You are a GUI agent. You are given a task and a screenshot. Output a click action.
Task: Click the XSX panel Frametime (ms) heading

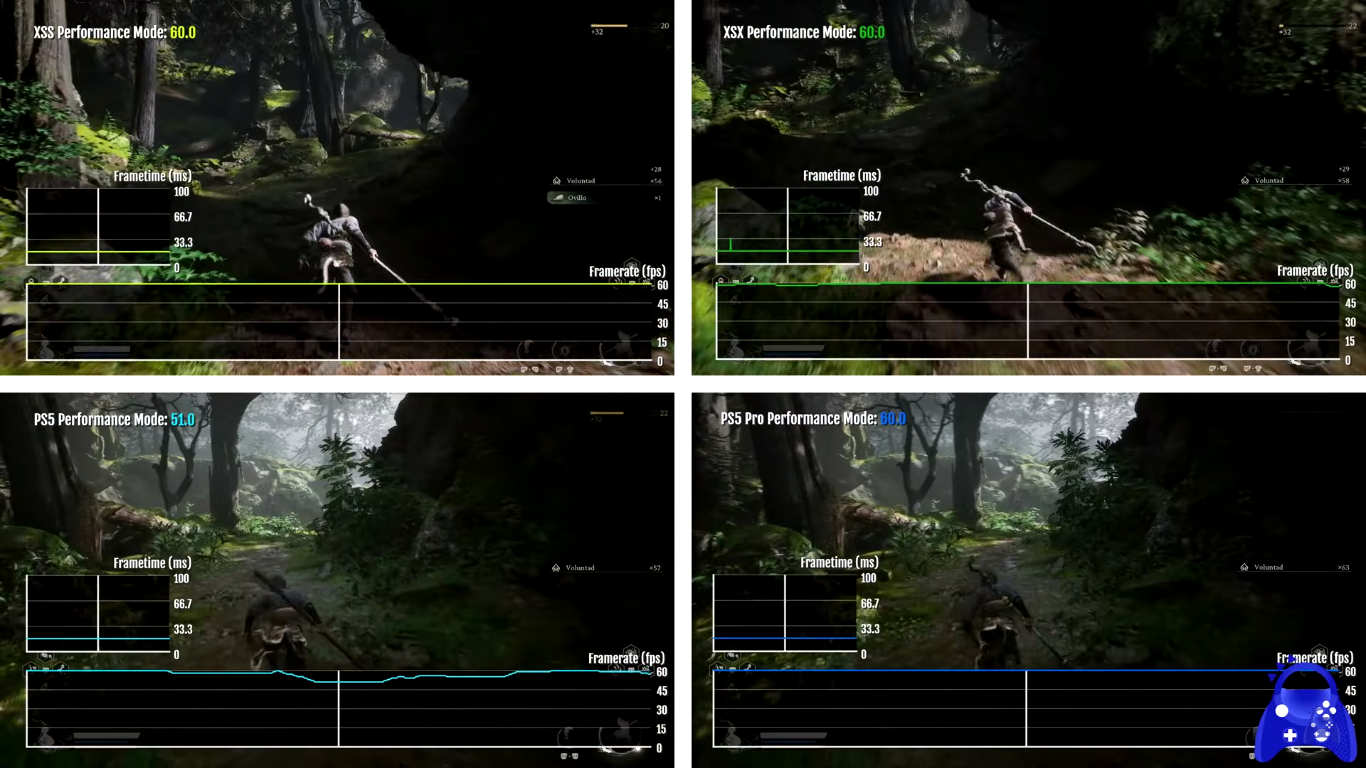[842, 176]
